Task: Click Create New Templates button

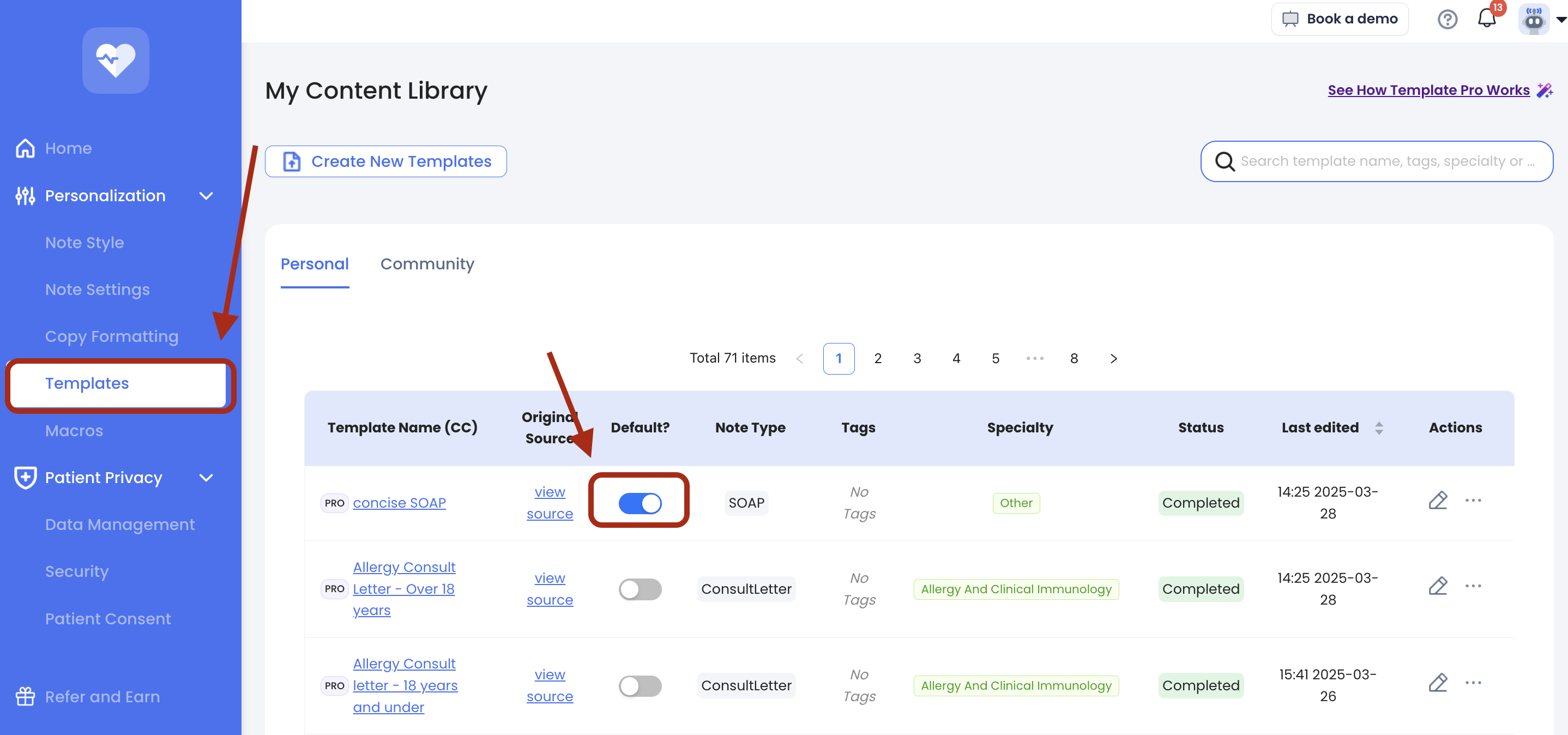Action: 385,161
